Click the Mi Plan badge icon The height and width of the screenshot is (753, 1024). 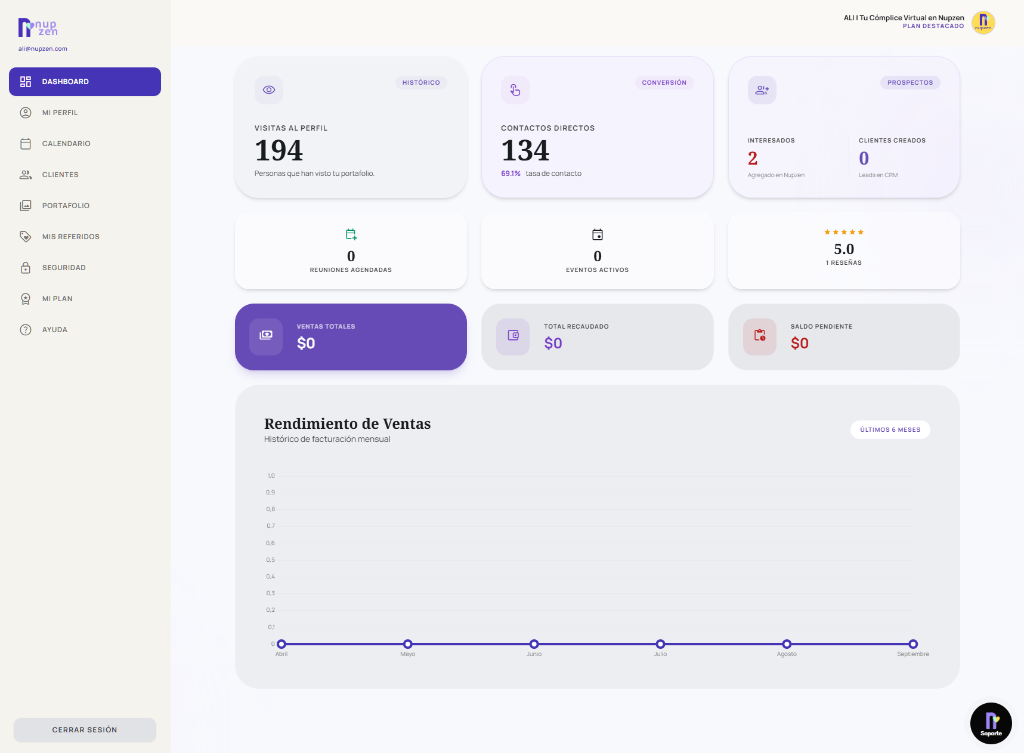[25, 298]
